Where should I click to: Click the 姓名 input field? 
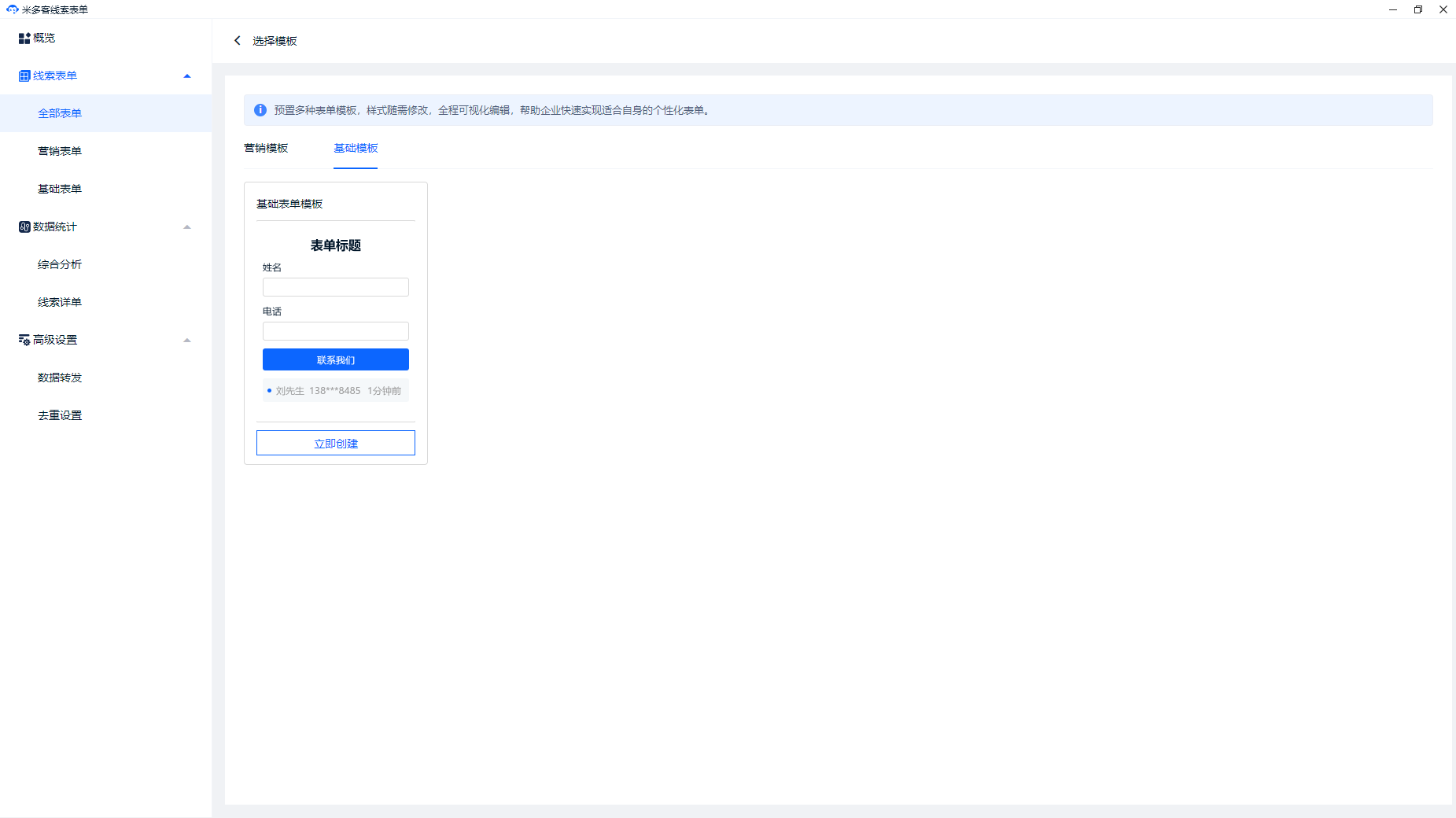click(336, 287)
